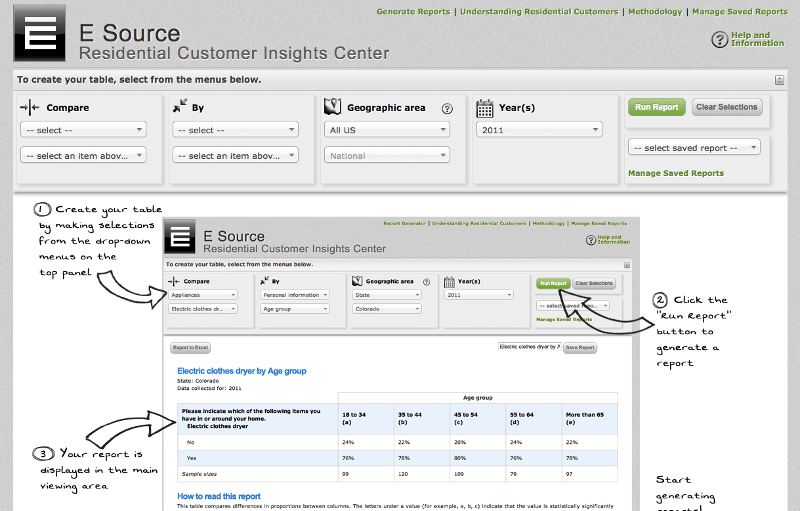The image size is (800, 511).
Task: Collapse the selection panel using the corner icon
Action: tap(779, 80)
